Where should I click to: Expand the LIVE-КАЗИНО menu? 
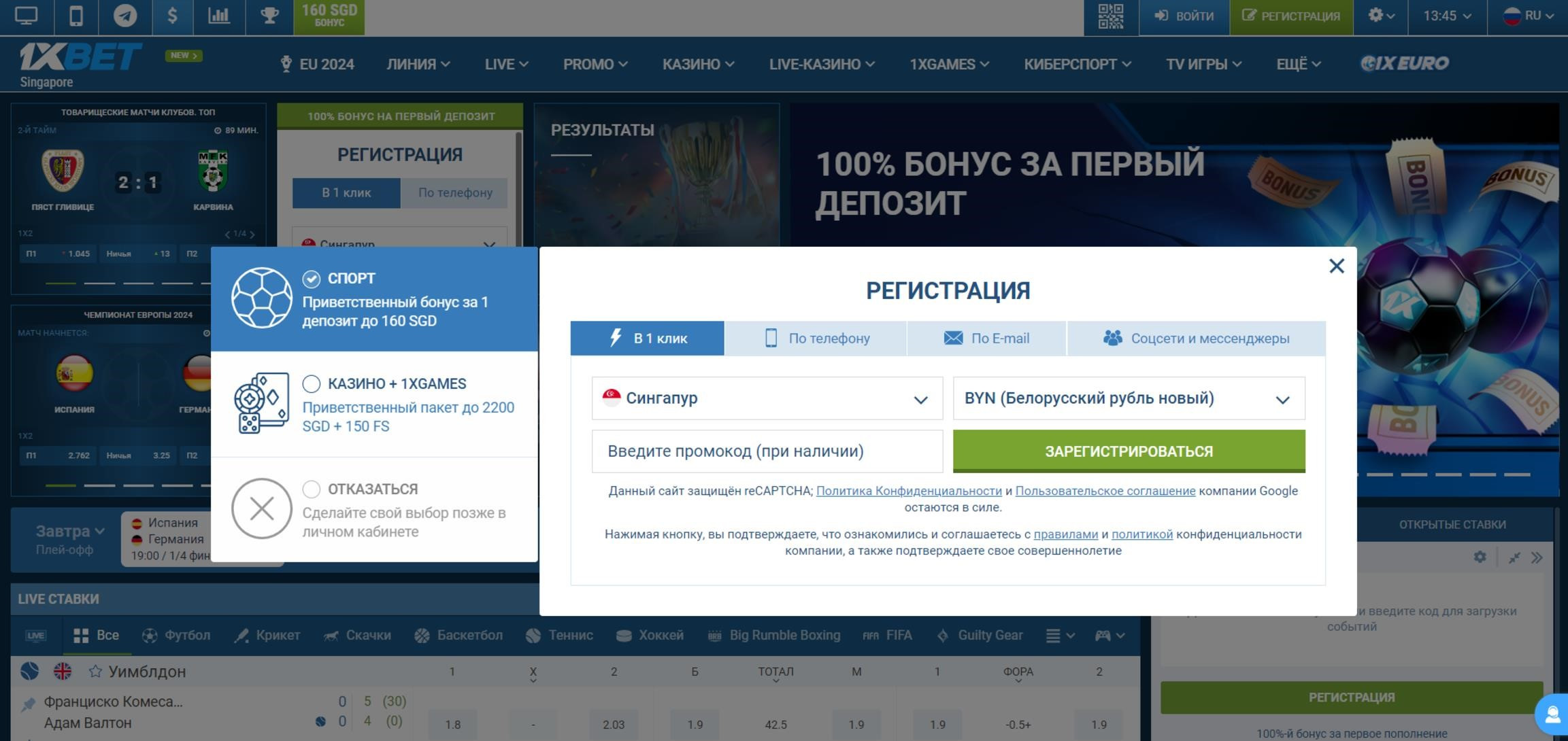[x=822, y=65]
